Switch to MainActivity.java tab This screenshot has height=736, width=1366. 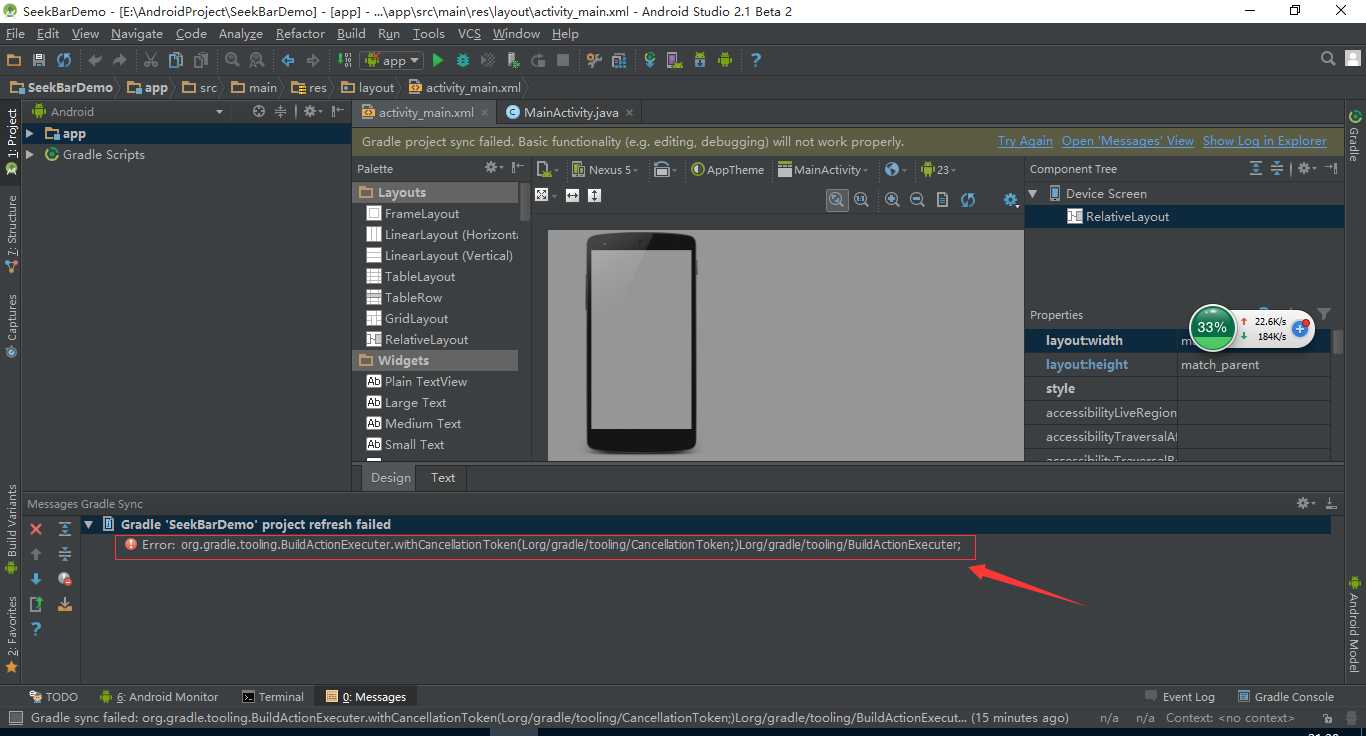coord(571,112)
